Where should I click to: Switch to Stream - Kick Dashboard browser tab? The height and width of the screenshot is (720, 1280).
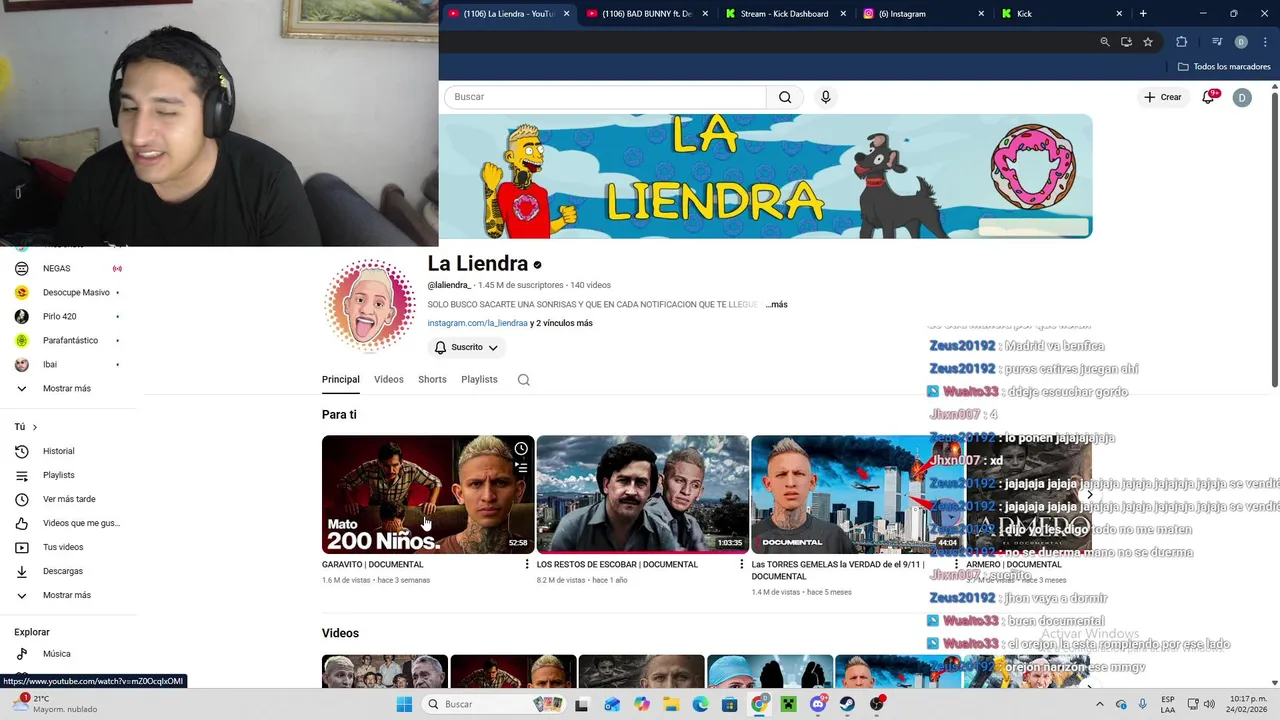click(784, 14)
